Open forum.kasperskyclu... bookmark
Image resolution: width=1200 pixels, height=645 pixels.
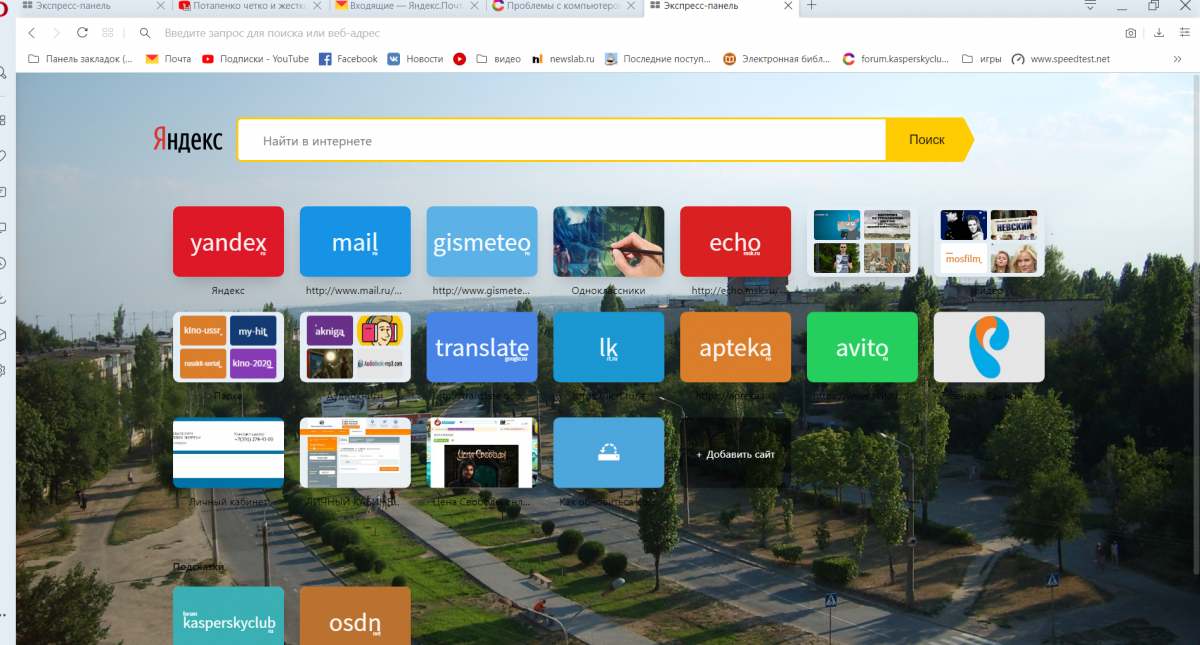point(896,59)
